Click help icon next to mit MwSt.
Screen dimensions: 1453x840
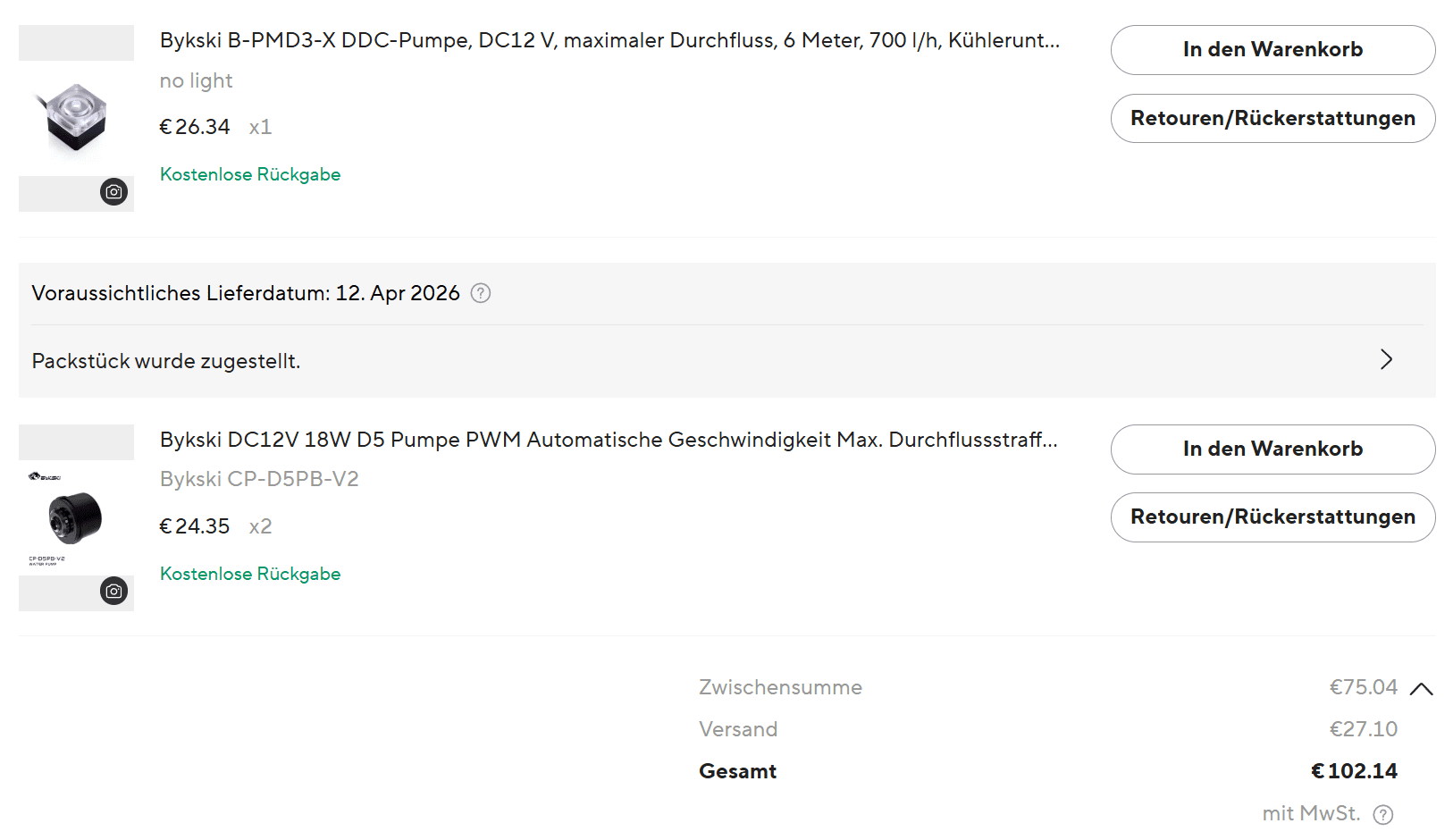coord(1383,814)
